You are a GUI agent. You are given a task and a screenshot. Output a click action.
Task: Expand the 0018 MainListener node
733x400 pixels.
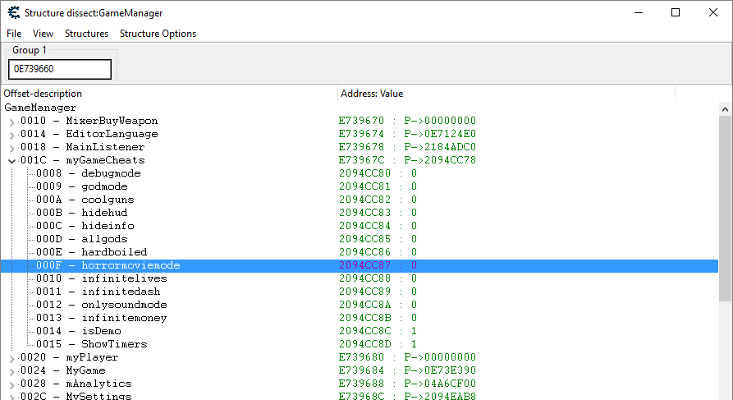click(x=12, y=147)
